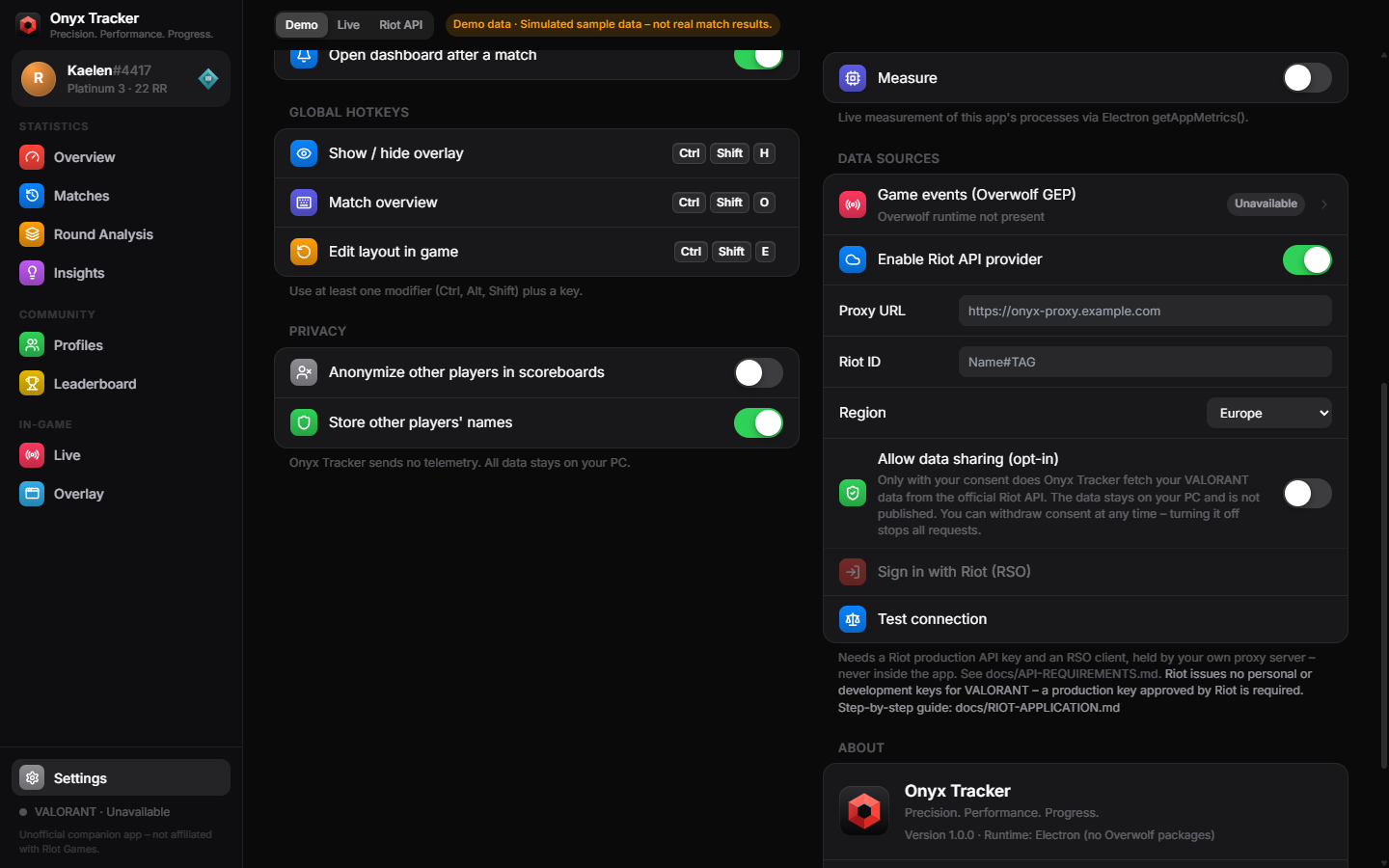Change the Show / hide overlay hotkey
The height and width of the screenshot is (868, 1389).
click(x=723, y=153)
